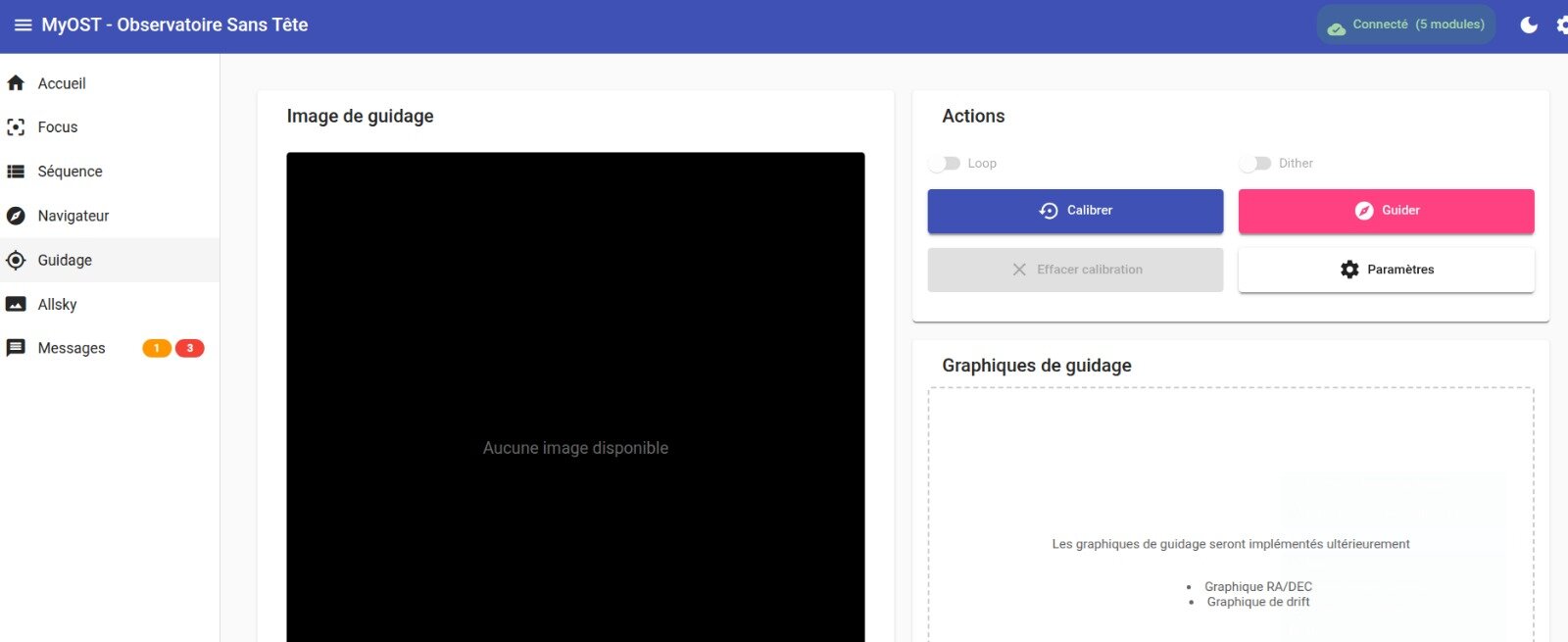
Task: Click the cloud connection status icon
Action: coord(1336,28)
